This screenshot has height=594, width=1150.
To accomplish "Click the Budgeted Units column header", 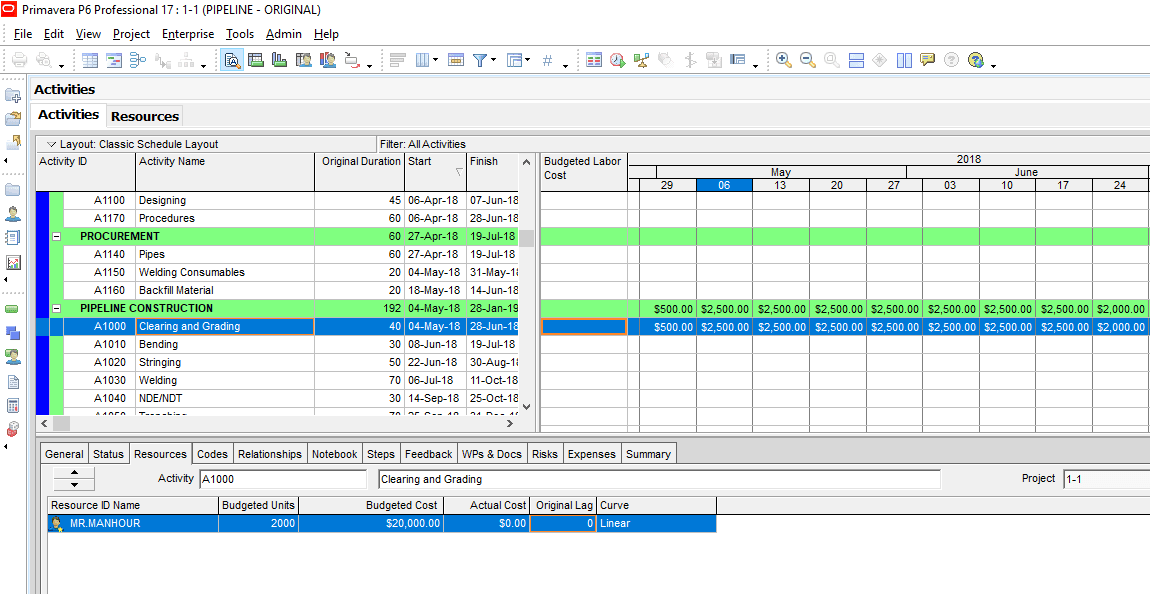I will pos(258,505).
